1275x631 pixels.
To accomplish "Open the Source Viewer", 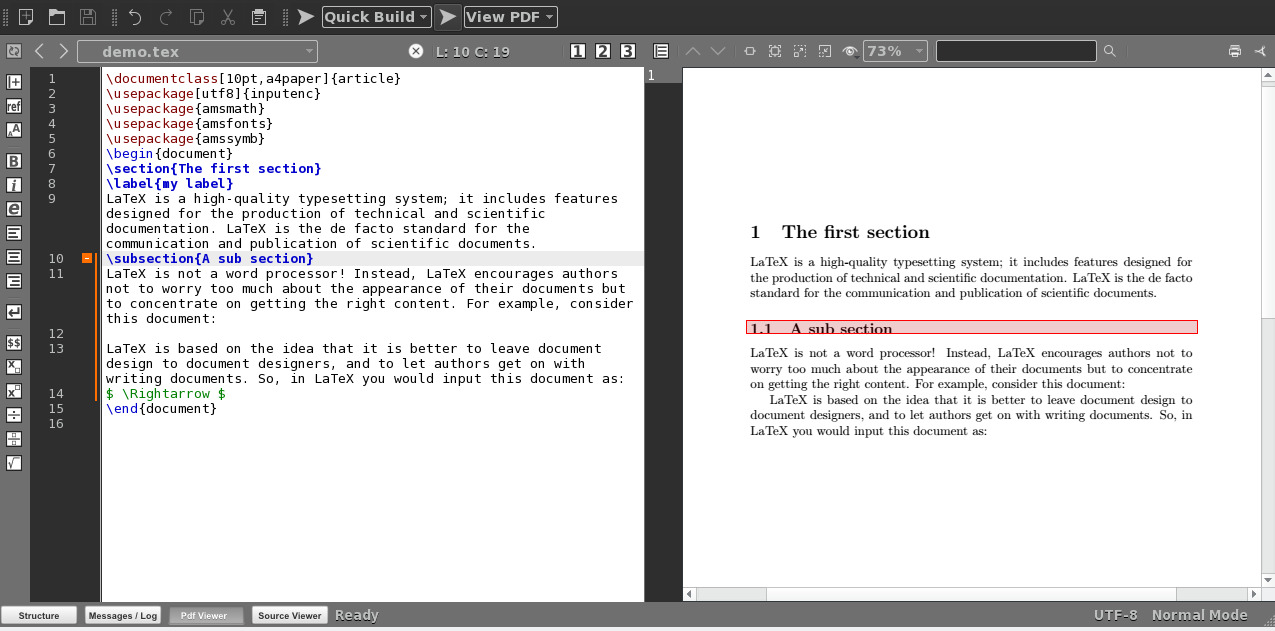I will (289, 615).
